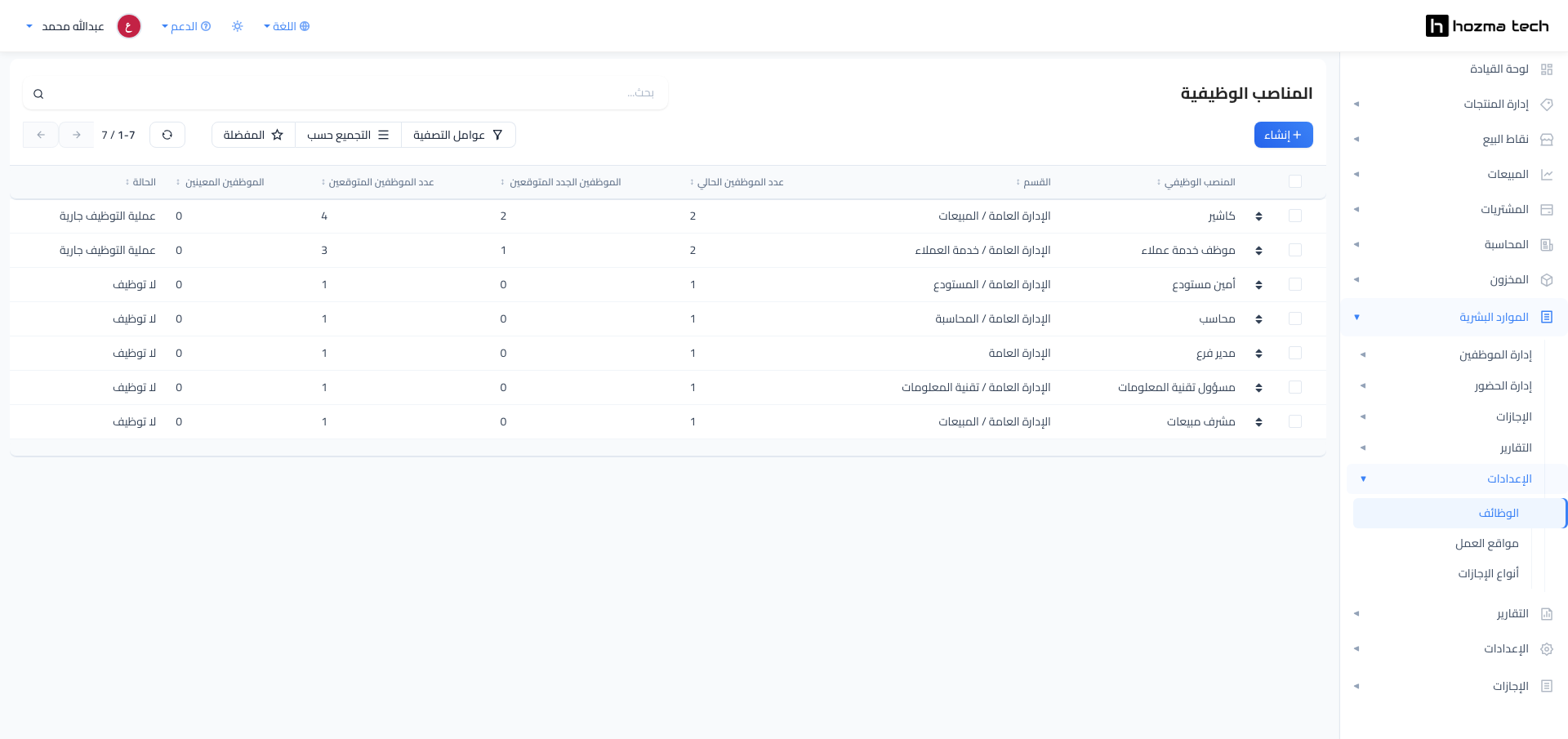Open the الوظائف menu item
The width and height of the screenshot is (1568, 739).
[x=1459, y=513]
